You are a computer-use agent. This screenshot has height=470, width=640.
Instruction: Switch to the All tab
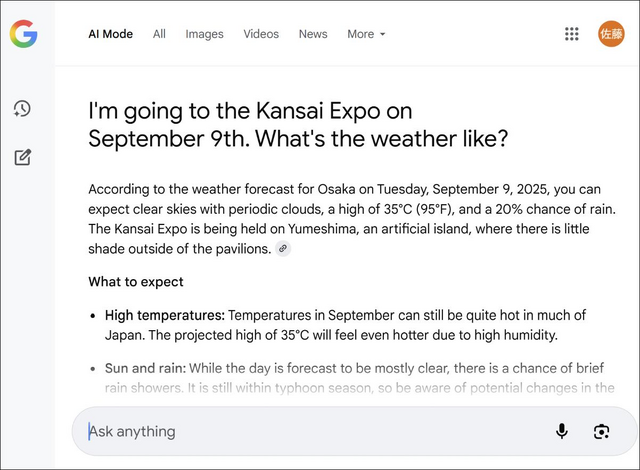pos(159,34)
